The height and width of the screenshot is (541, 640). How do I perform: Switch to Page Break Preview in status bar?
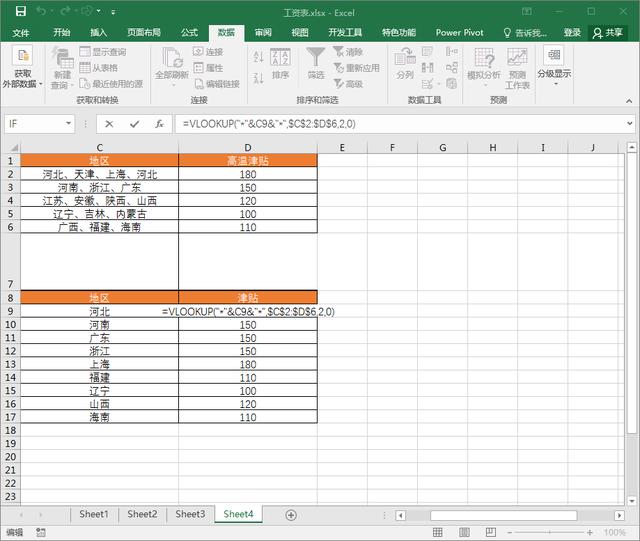point(491,532)
